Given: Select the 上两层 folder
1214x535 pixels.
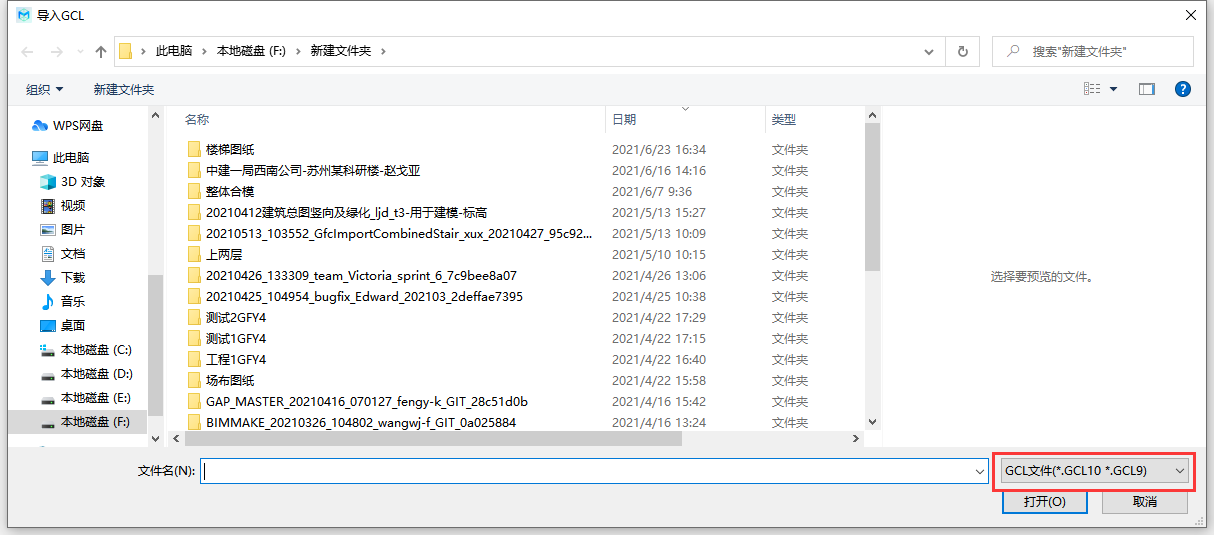Looking at the screenshot, I should click(224, 255).
